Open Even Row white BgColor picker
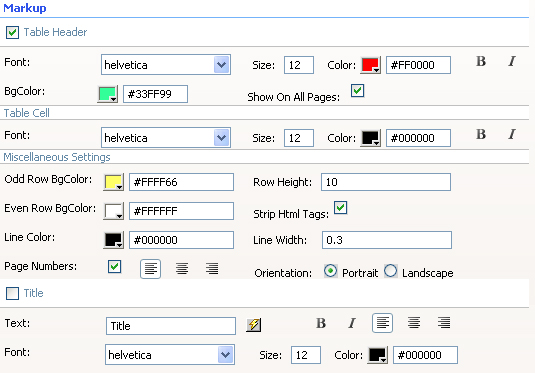 (114, 211)
